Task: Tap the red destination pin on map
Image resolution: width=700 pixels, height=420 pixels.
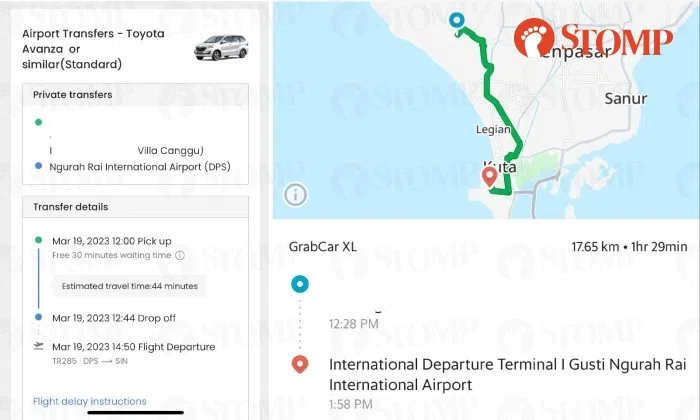Action: coord(490,176)
